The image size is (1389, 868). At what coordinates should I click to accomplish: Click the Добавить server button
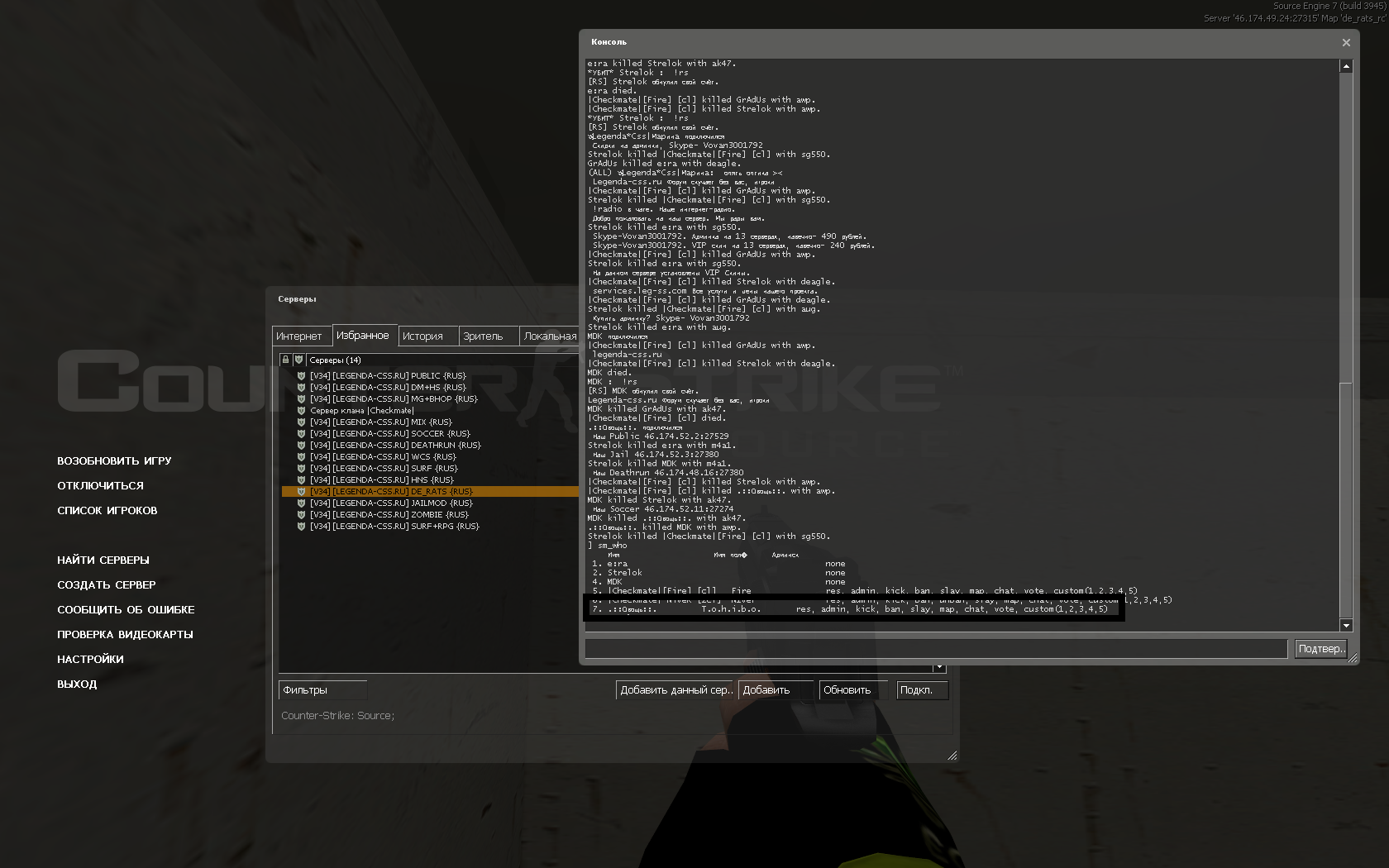pyautogui.click(x=776, y=690)
